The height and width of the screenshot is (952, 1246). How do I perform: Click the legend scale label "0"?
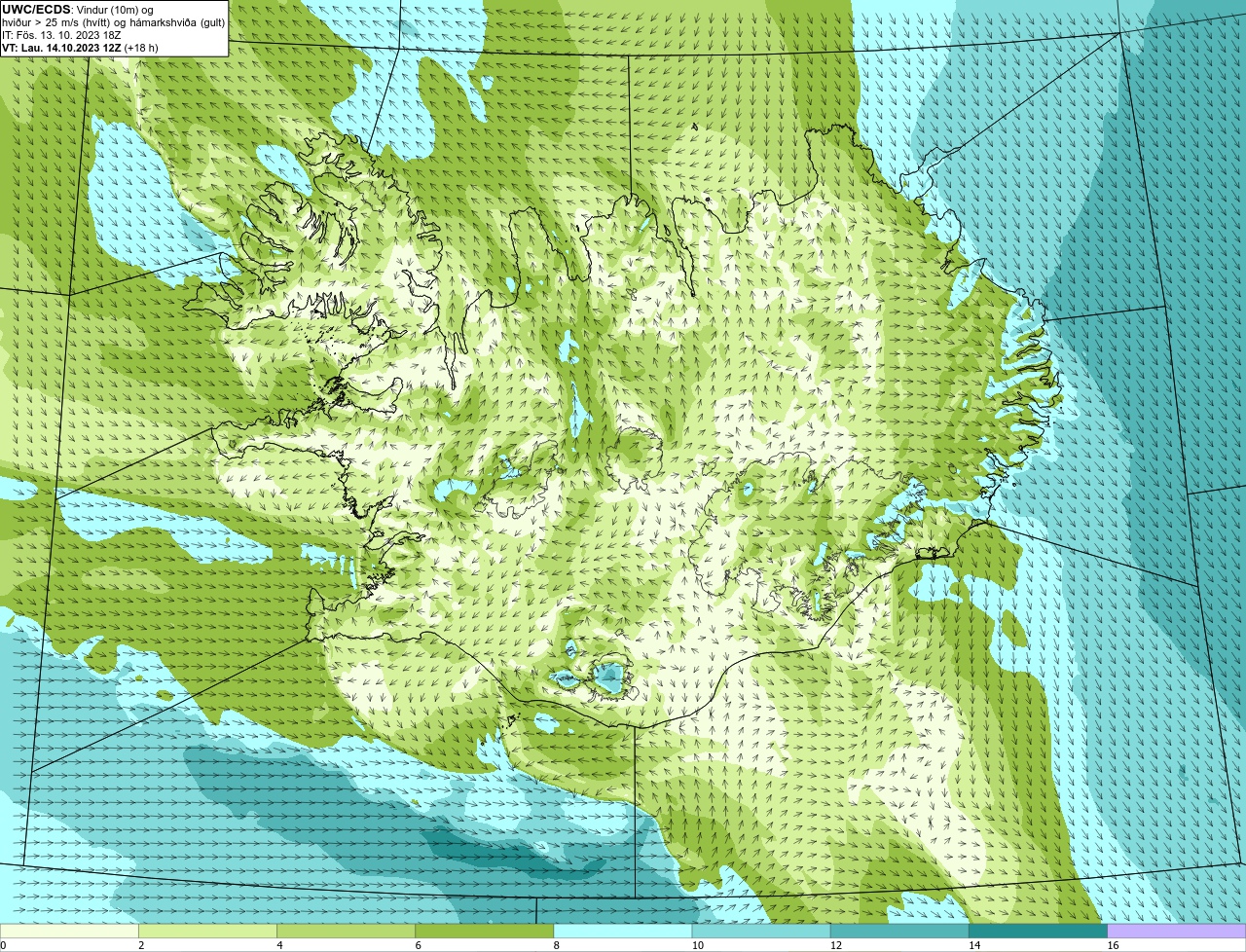tap(4, 945)
